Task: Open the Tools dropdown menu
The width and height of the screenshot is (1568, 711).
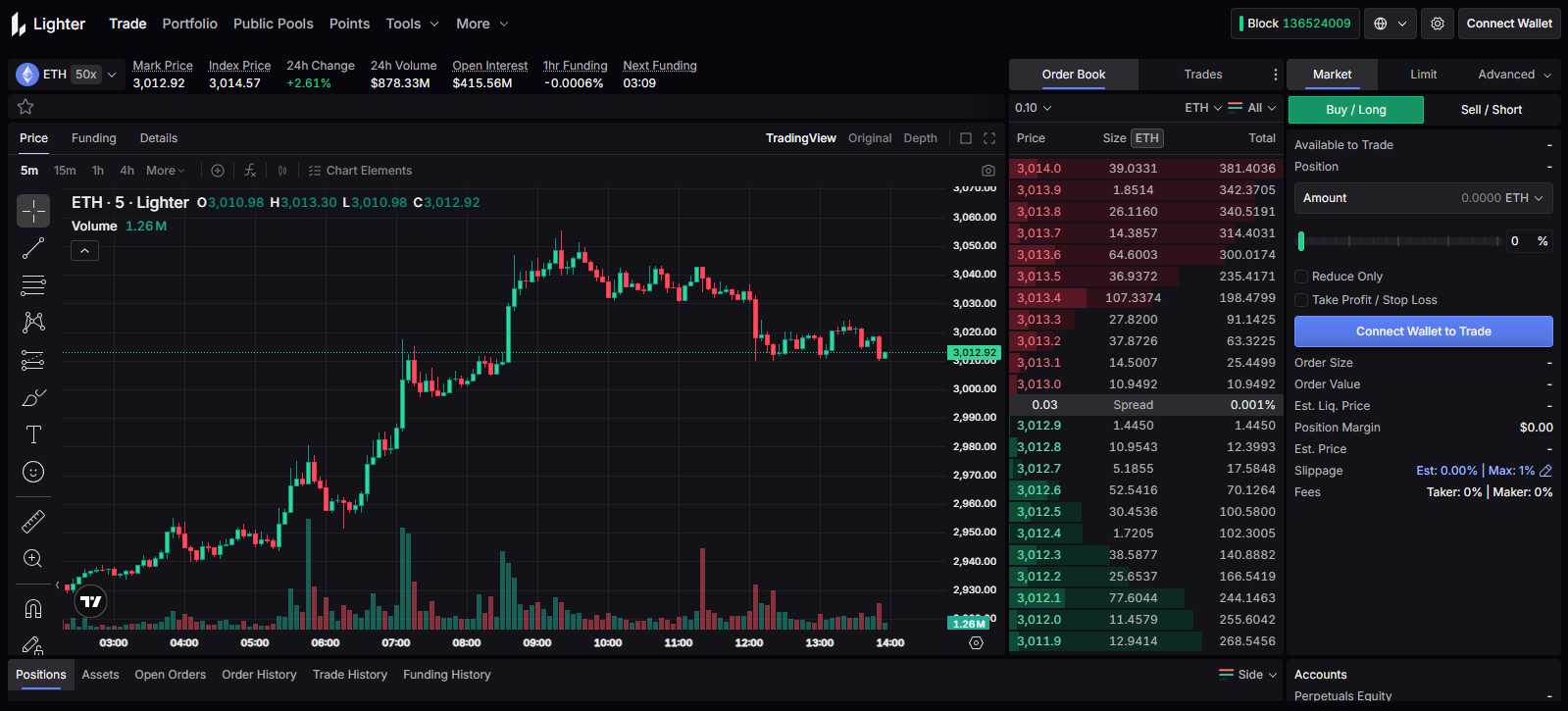Action: click(x=412, y=24)
